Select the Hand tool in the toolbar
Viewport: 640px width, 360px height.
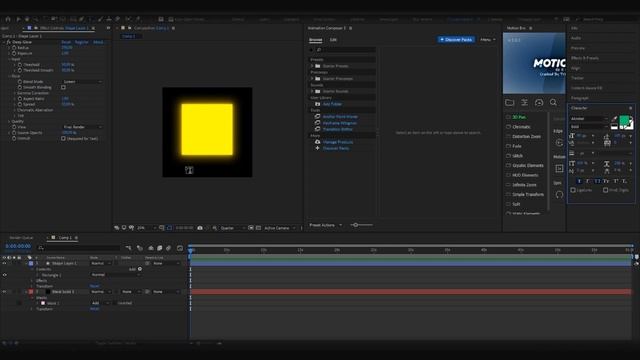coord(27,19)
